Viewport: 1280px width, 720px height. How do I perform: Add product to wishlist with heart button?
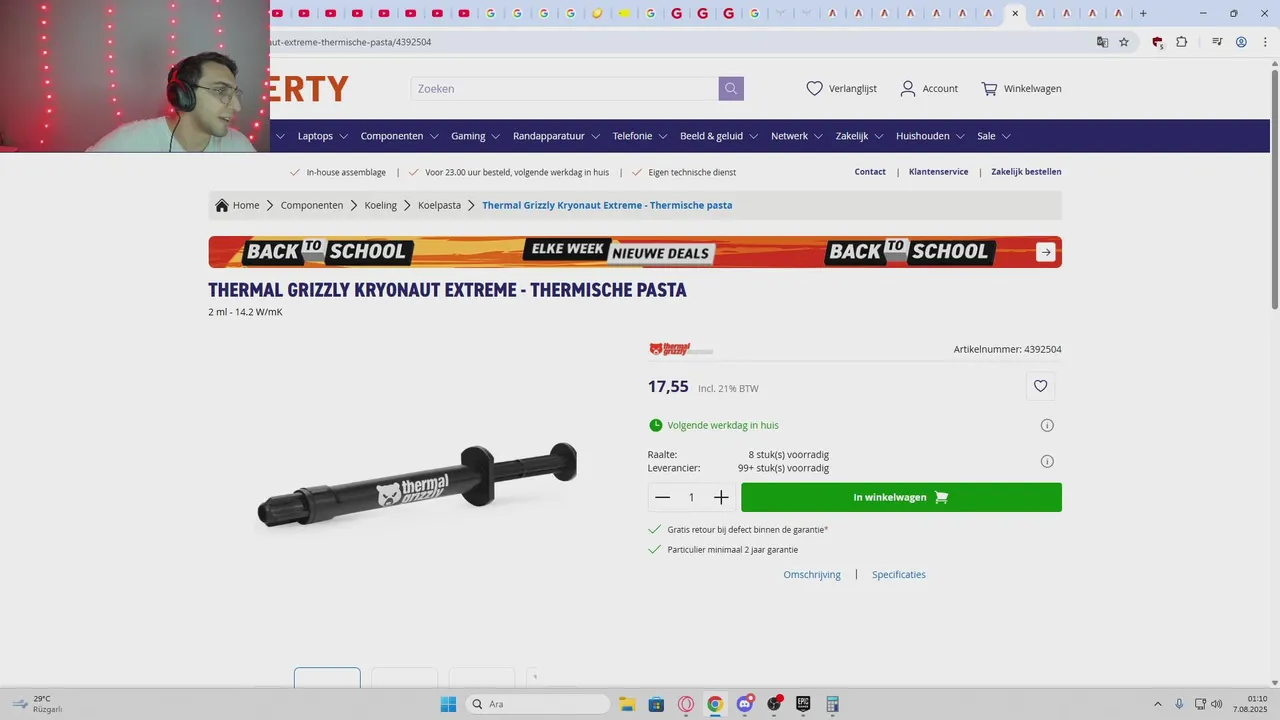pos(1040,386)
